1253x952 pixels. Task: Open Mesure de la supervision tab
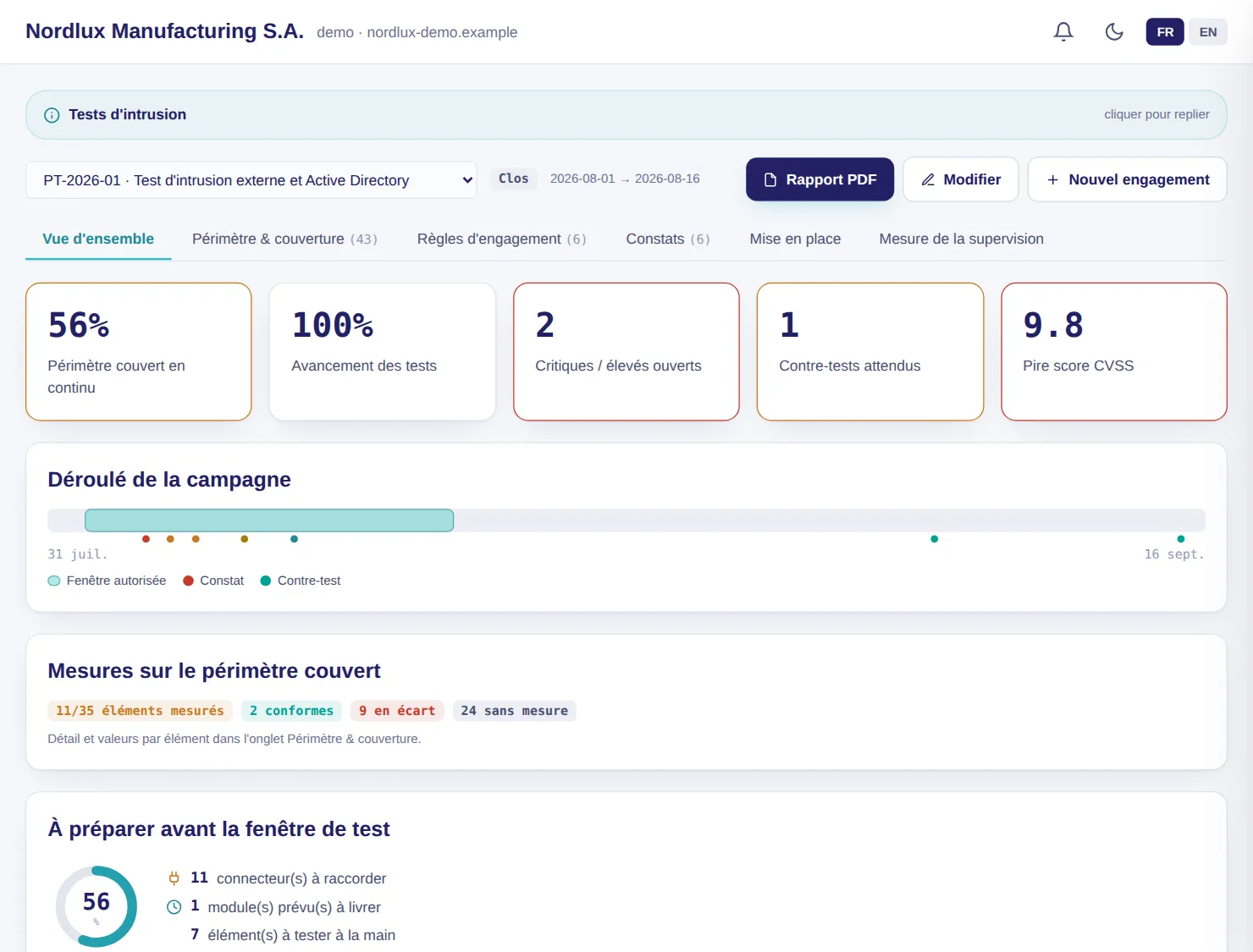[961, 239]
